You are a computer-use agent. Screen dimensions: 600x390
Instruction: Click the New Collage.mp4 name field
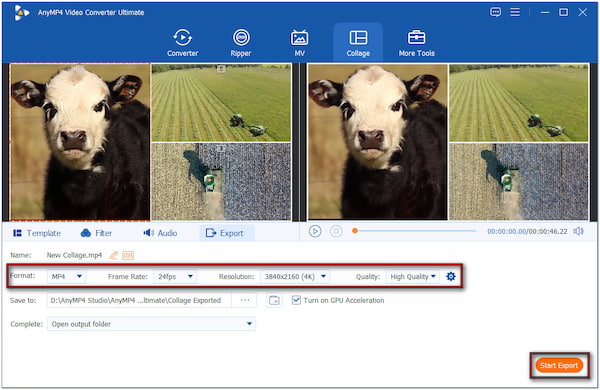(x=75, y=255)
